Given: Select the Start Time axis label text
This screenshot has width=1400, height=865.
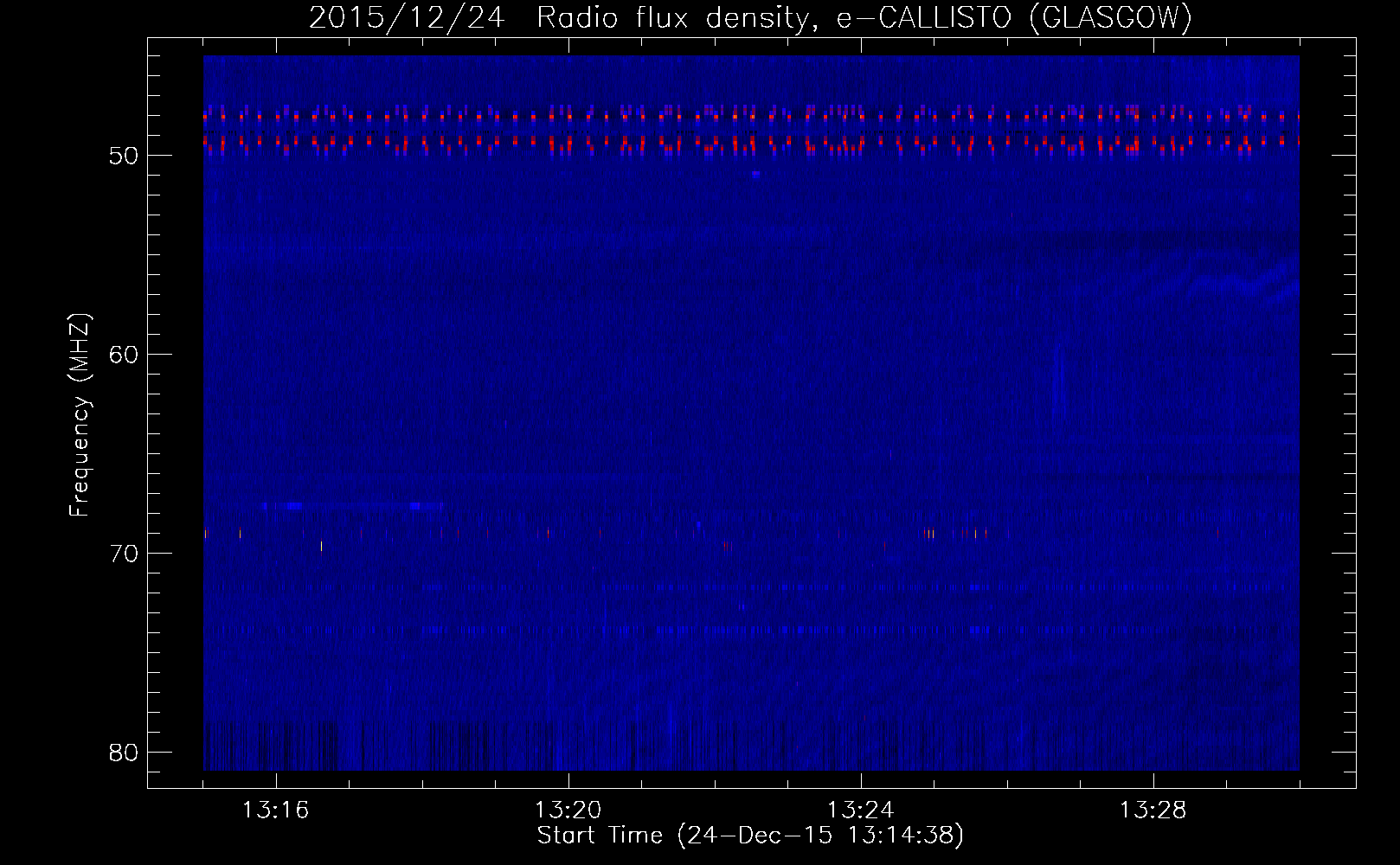Looking at the screenshot, I should (x=750, y=836).
